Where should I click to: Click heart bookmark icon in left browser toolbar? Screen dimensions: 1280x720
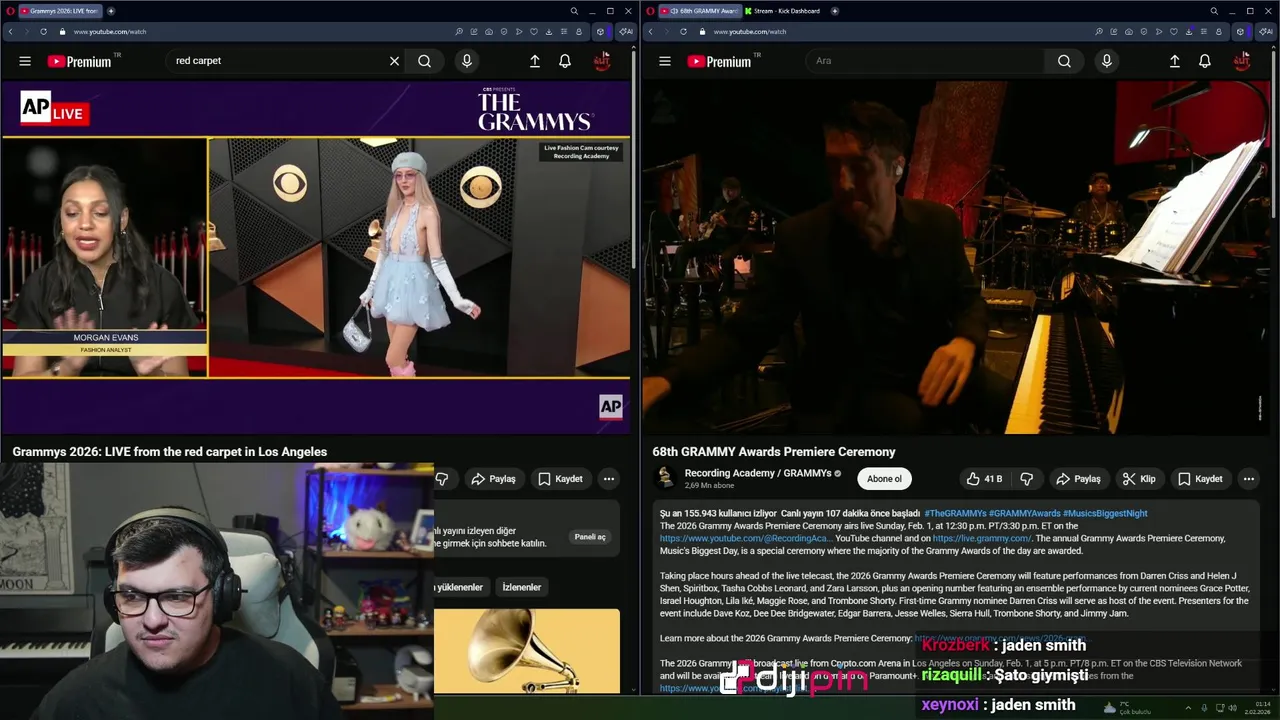533,31
